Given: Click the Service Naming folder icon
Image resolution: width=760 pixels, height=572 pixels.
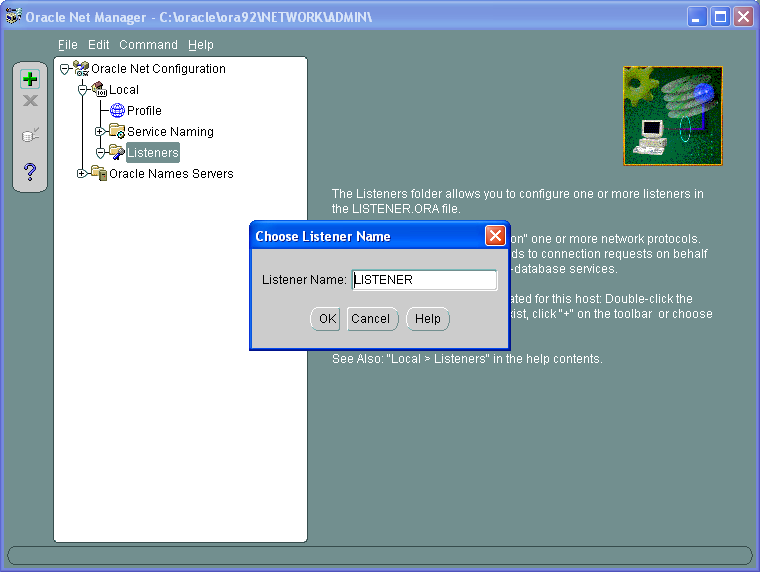Looking at the screenshot, I should tap(117, 131).
